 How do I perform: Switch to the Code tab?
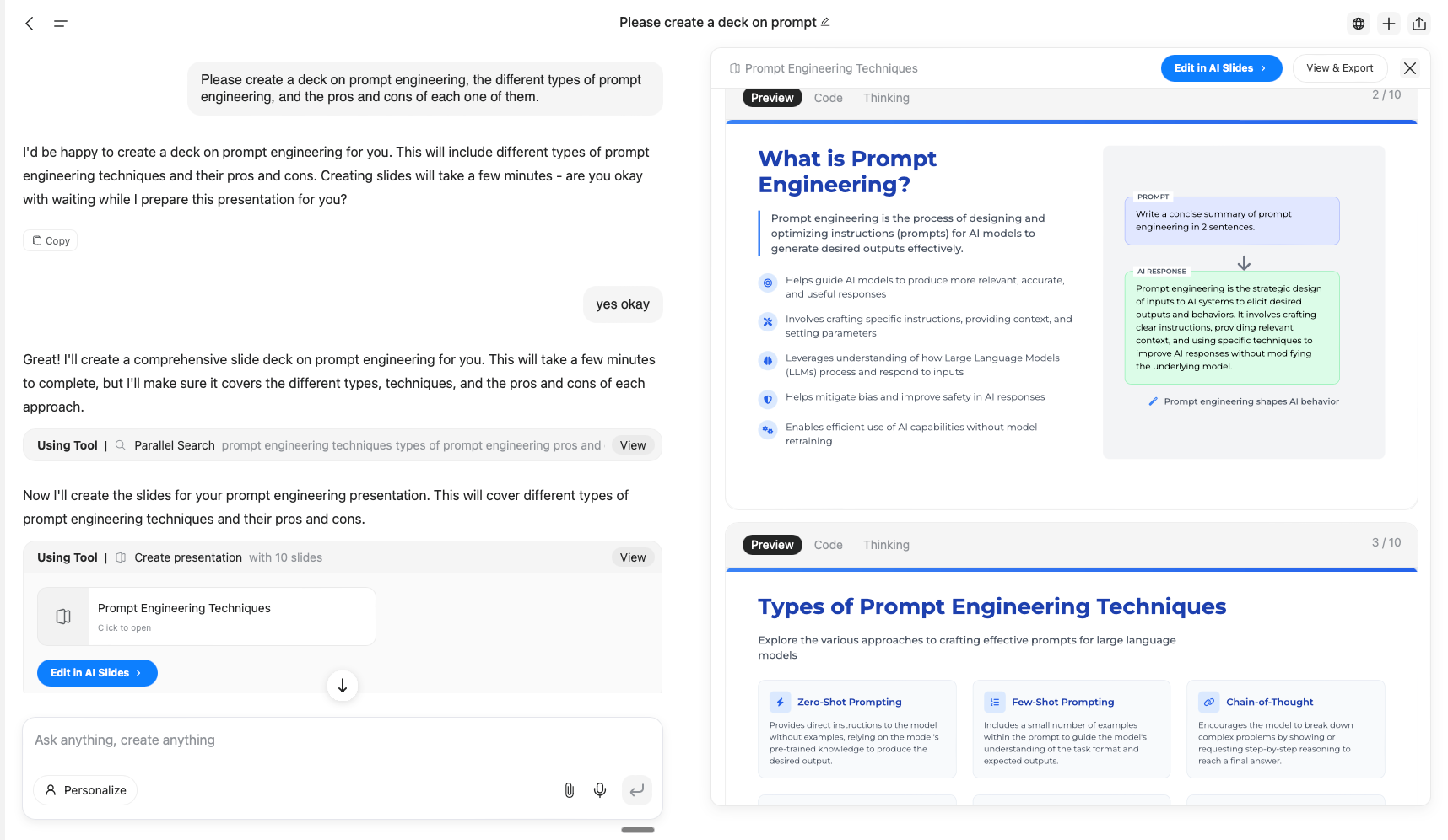(828, 98)
